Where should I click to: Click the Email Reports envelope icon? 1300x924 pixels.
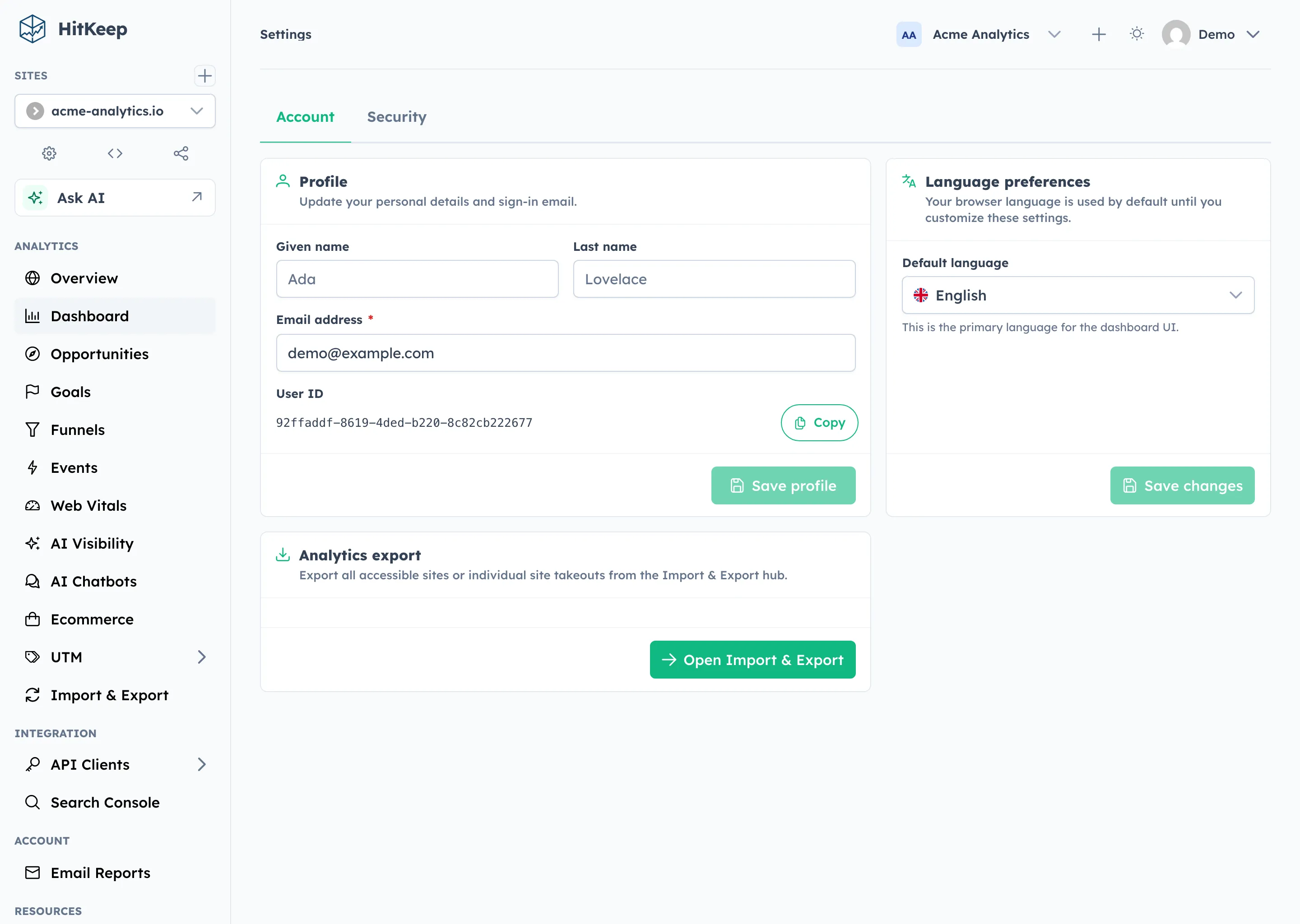pyautogui.click(x=32, y=873)
